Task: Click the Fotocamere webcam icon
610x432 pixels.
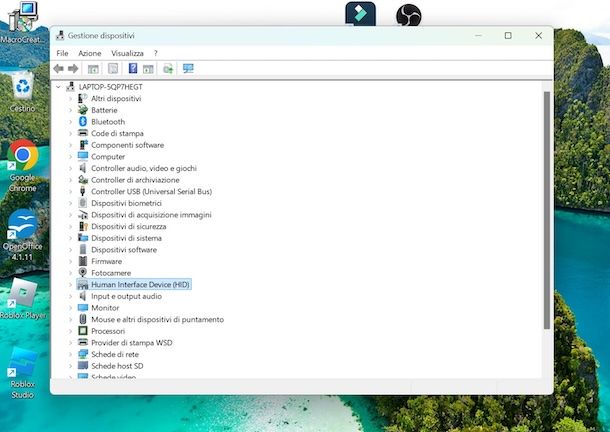Action: click(82, 272)
